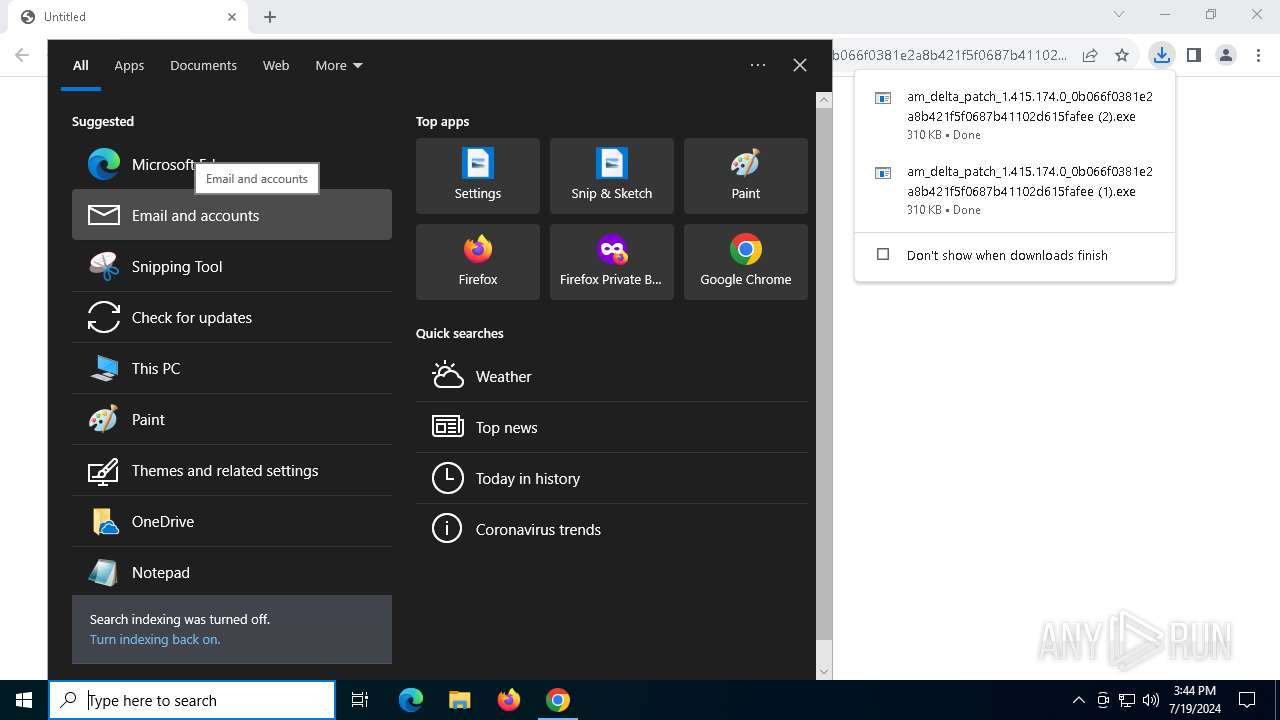Run Weather quick search
Screen dimensions: 1280x720
click(x=612, y=376)
